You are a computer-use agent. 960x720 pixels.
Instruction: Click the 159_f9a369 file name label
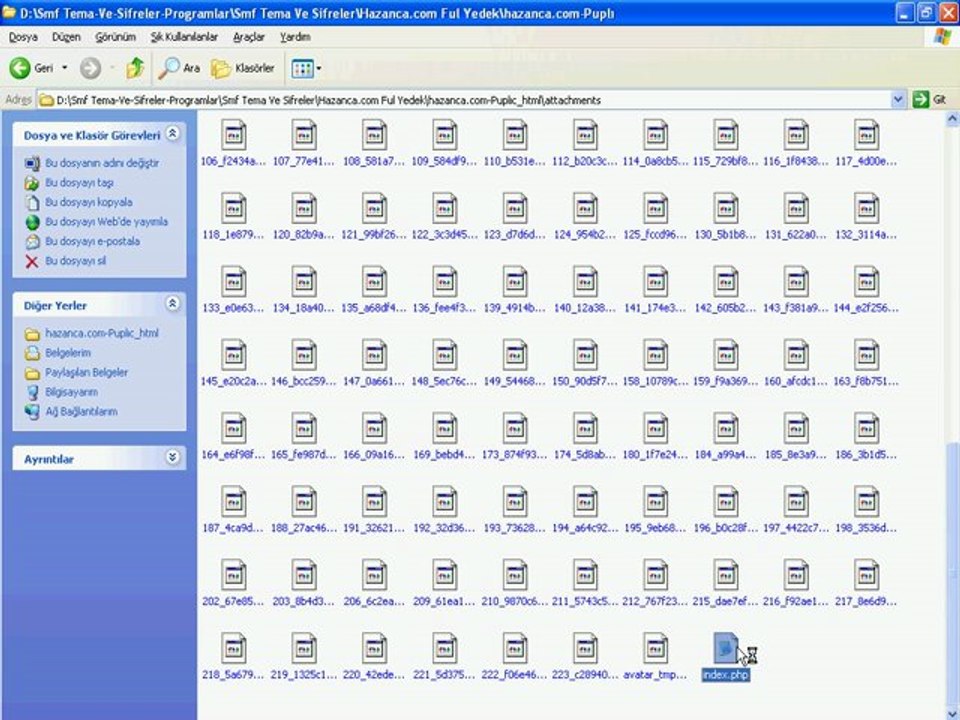(726, 381)
